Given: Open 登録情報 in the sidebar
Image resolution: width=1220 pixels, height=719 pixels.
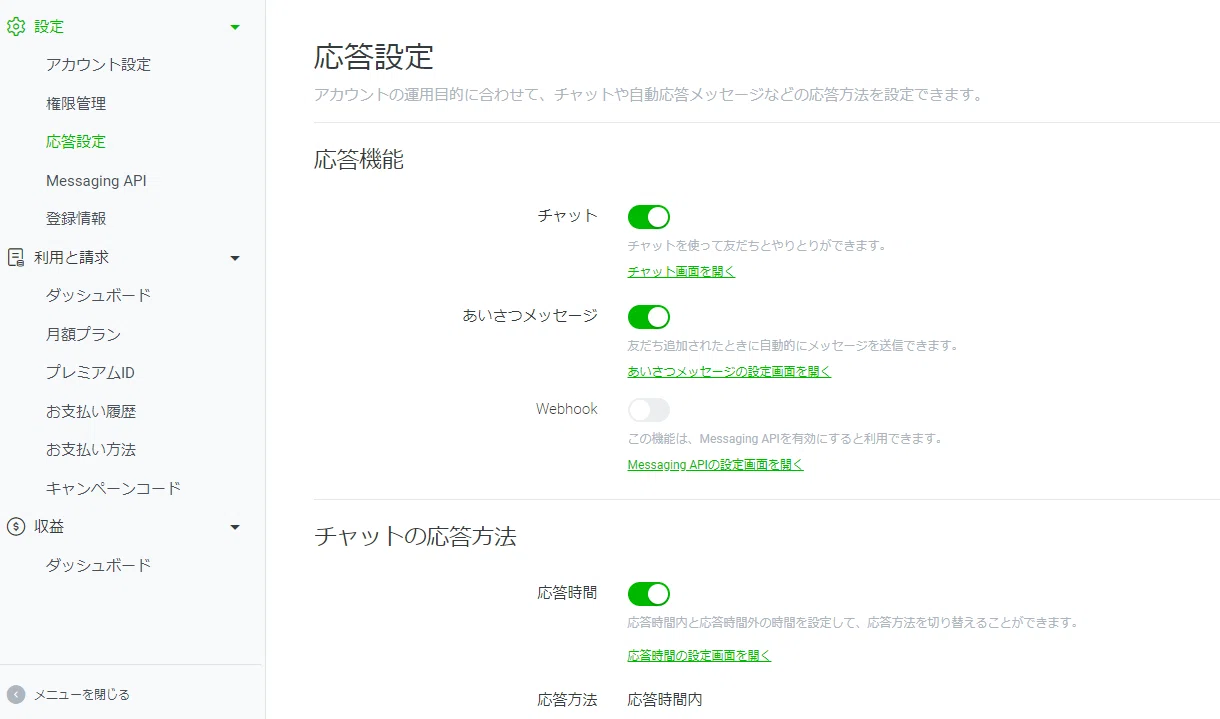Looking at the screenshot, I should [x=76, y=218].
